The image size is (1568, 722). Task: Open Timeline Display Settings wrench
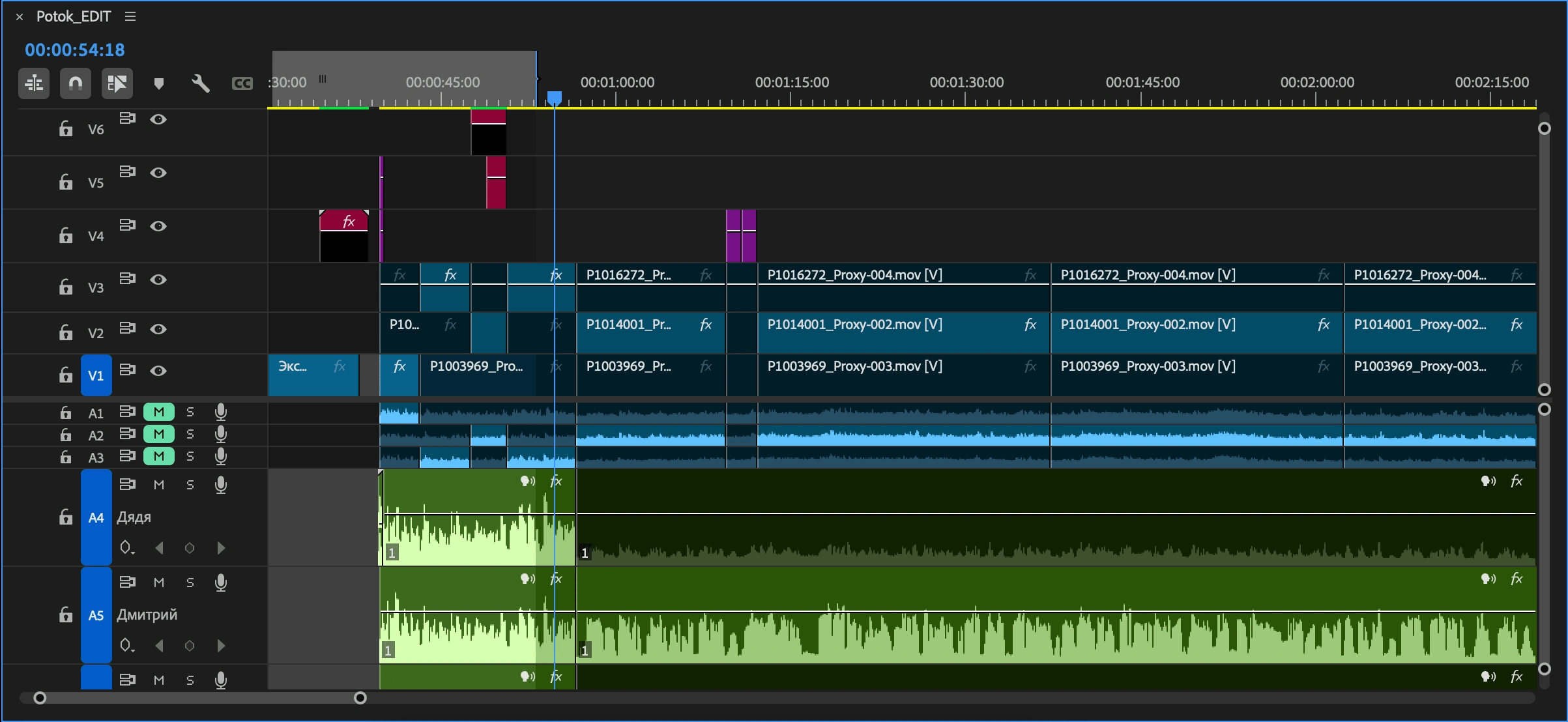click(201, 83)
